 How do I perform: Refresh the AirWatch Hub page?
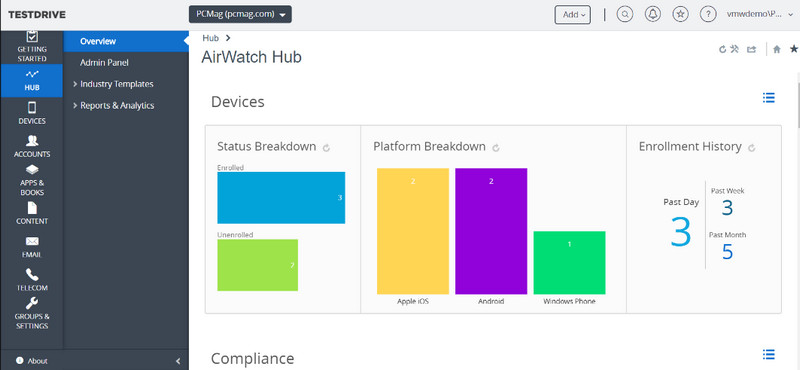[722, 50]
